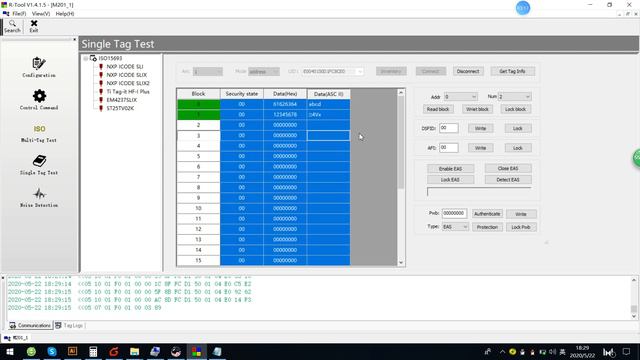This screenshot has width=640, height=360.
Task: Open the Windows notification center
Action: [x=627, y=352]
